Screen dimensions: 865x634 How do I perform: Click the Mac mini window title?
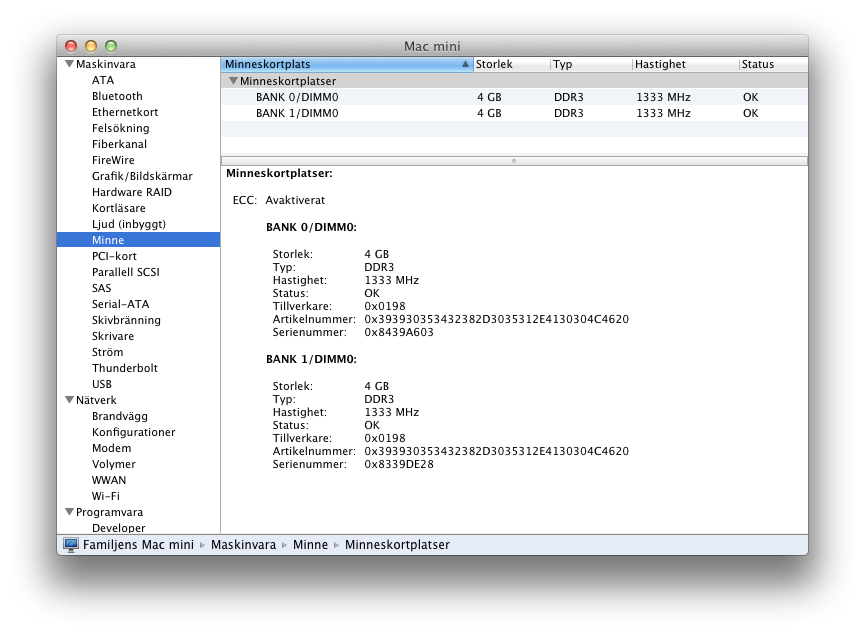432,46
